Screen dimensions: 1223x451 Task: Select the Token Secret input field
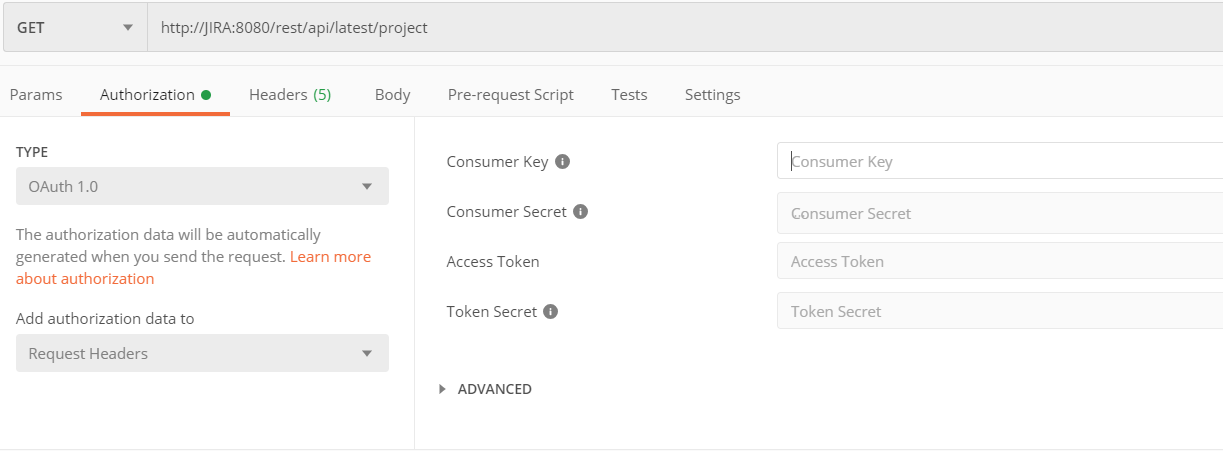1000,311
